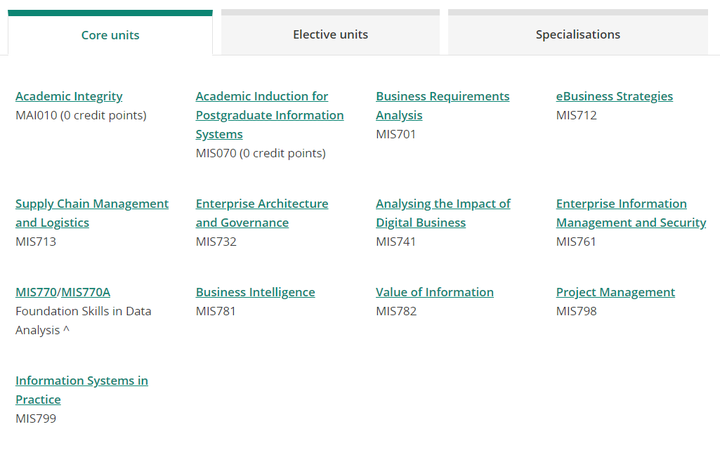Open Academic Induction for Postgraduate Information Systems

coord(270,115)
